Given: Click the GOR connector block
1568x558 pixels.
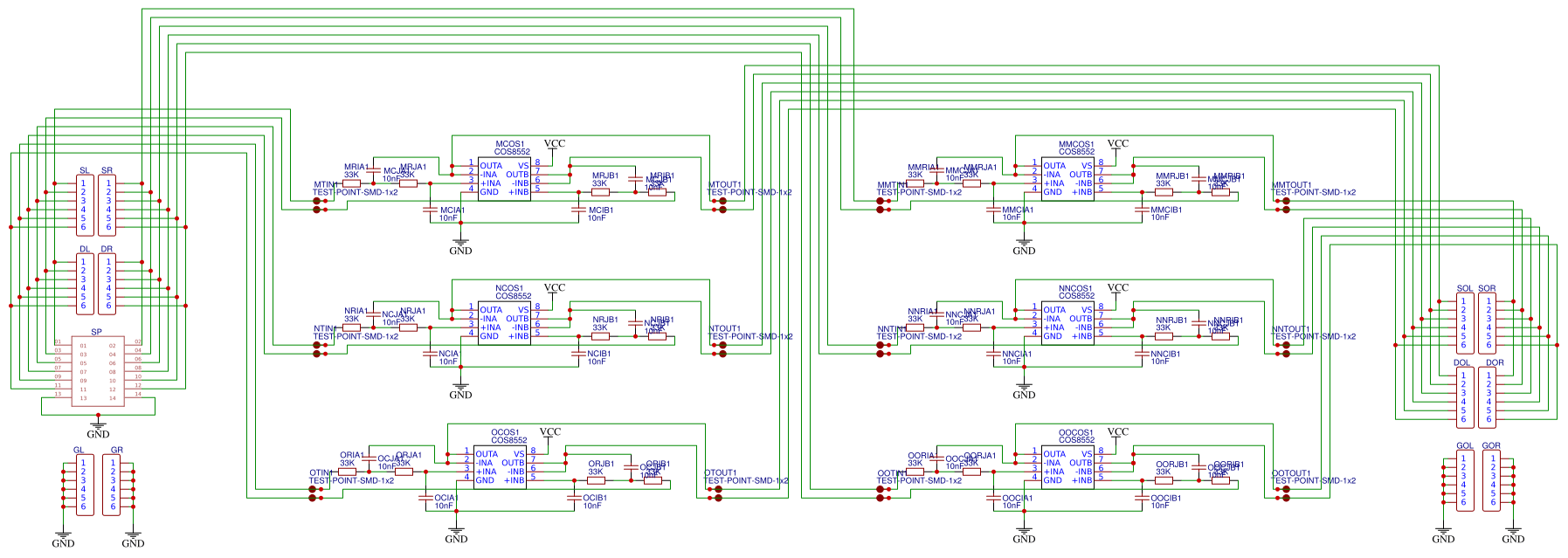Looking at the screenshot, I should click(x=1491, y=480).
